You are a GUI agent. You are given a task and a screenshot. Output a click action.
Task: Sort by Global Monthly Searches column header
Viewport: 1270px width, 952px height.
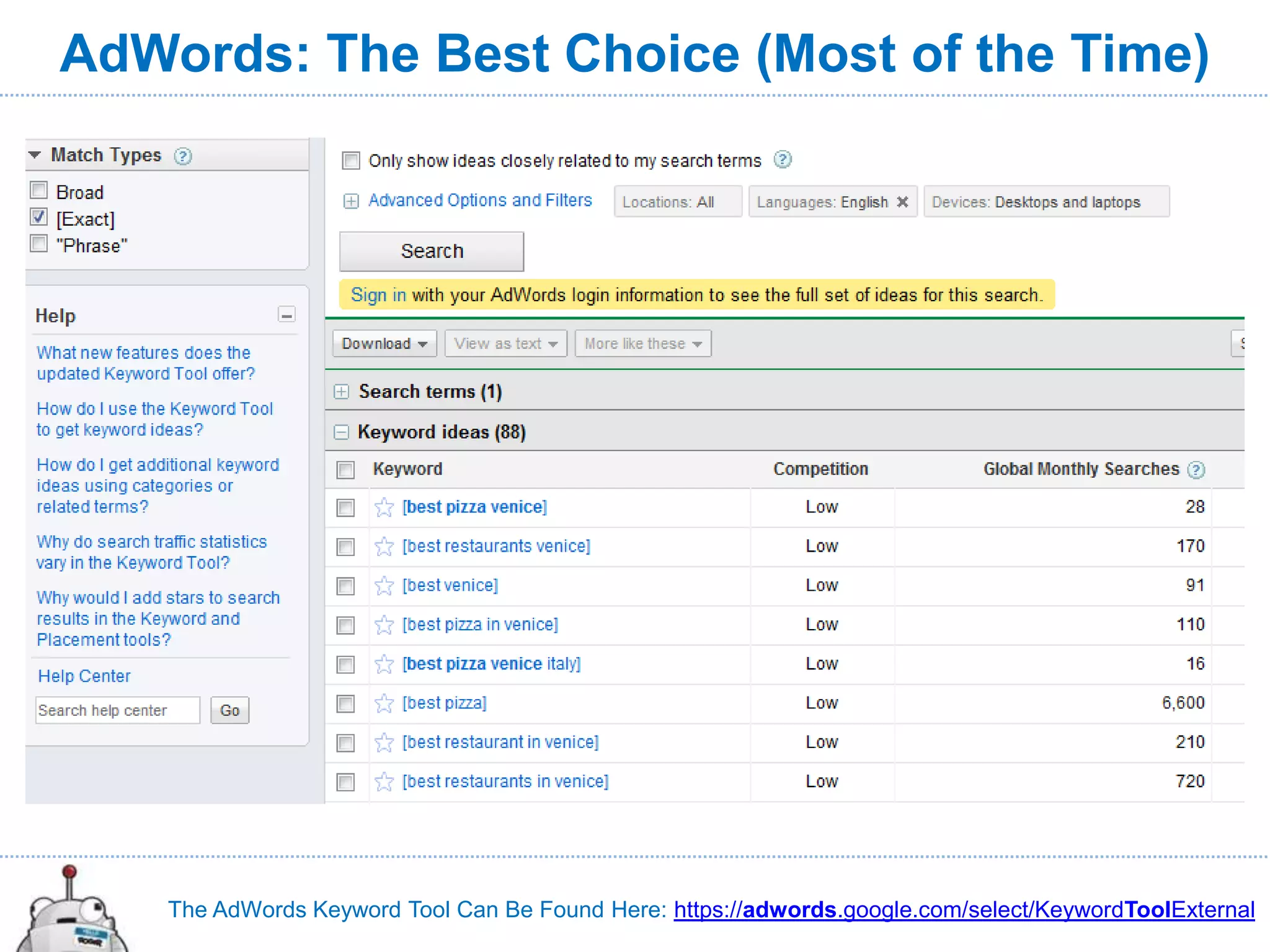(1081, 469)
